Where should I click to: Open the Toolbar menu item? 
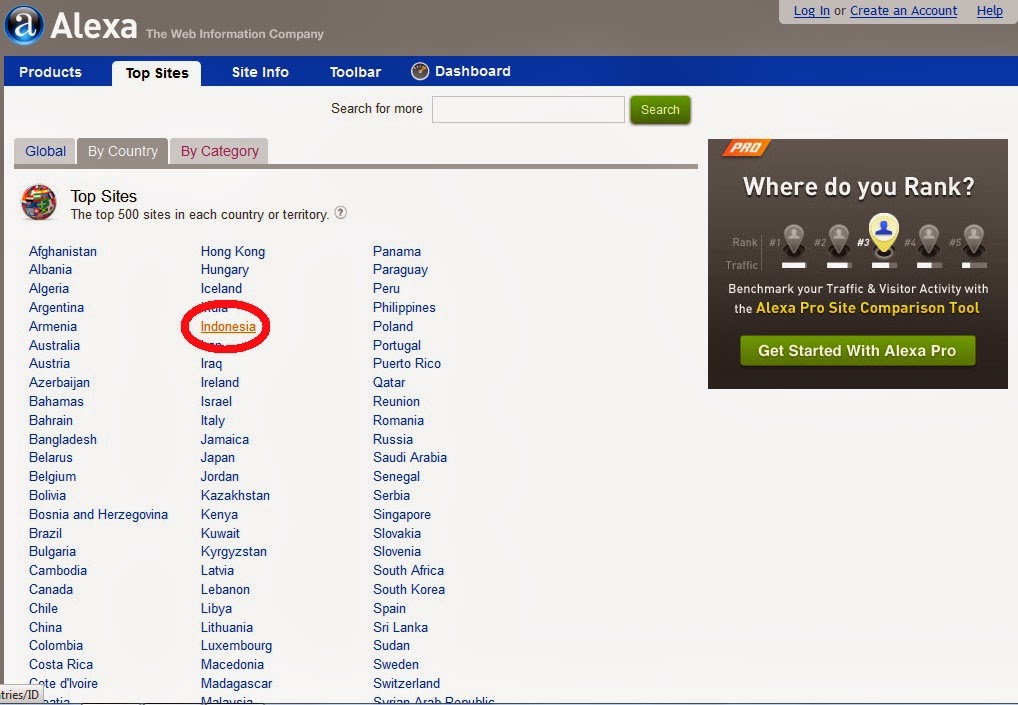click(x=355, y=72)
